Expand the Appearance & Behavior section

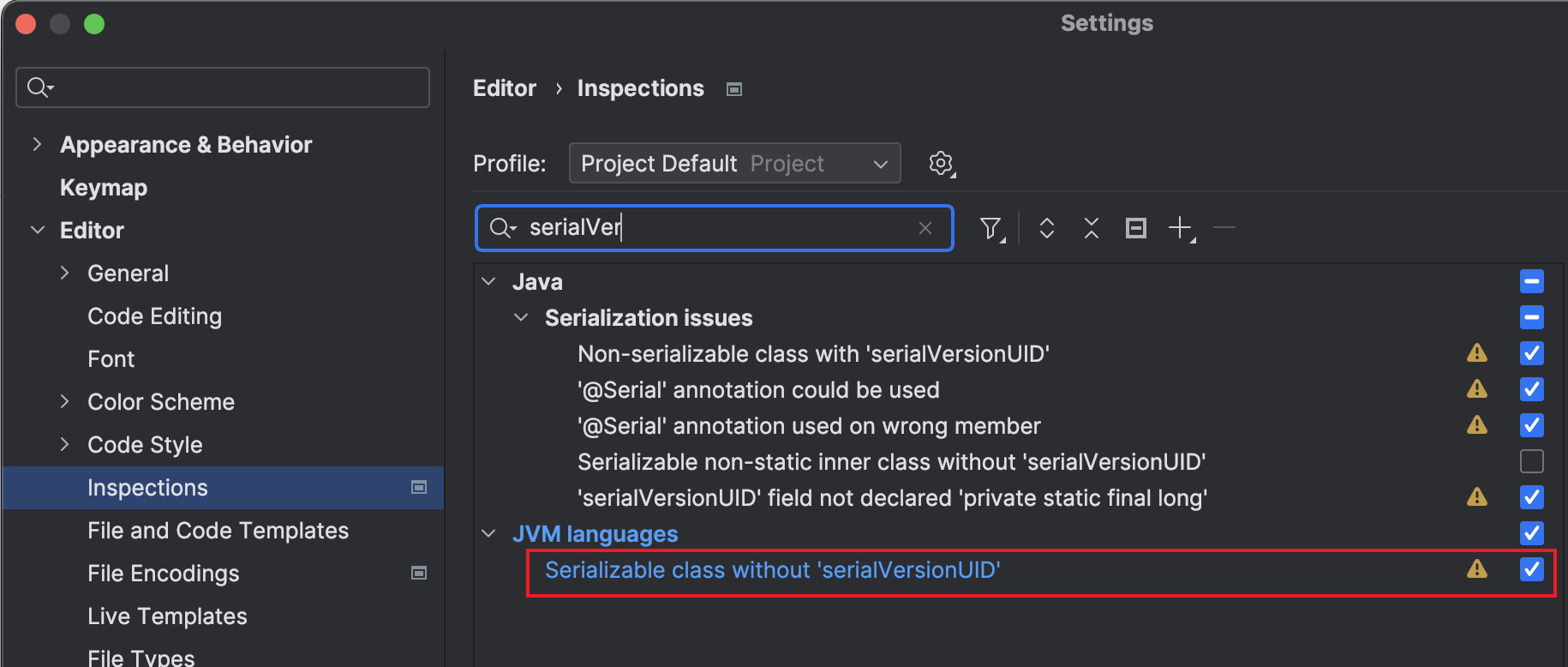pyautogui.click(x=37, y=145)
